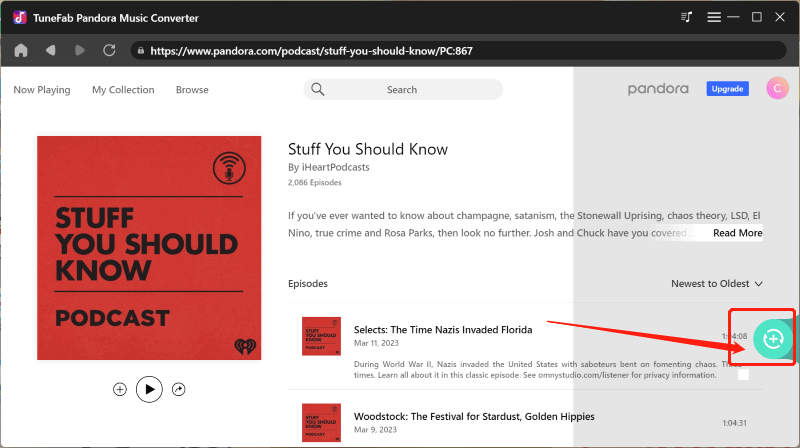Click the TuneFab app logo icon
This screenshot has width=800, height=448.
(x=20, y=17)
